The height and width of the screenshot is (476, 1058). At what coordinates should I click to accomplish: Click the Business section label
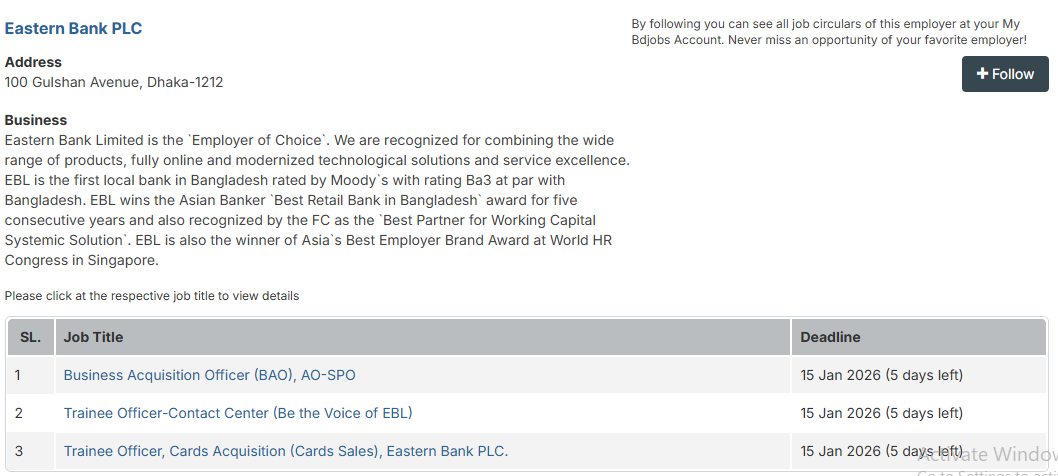[x=36, y=120]
